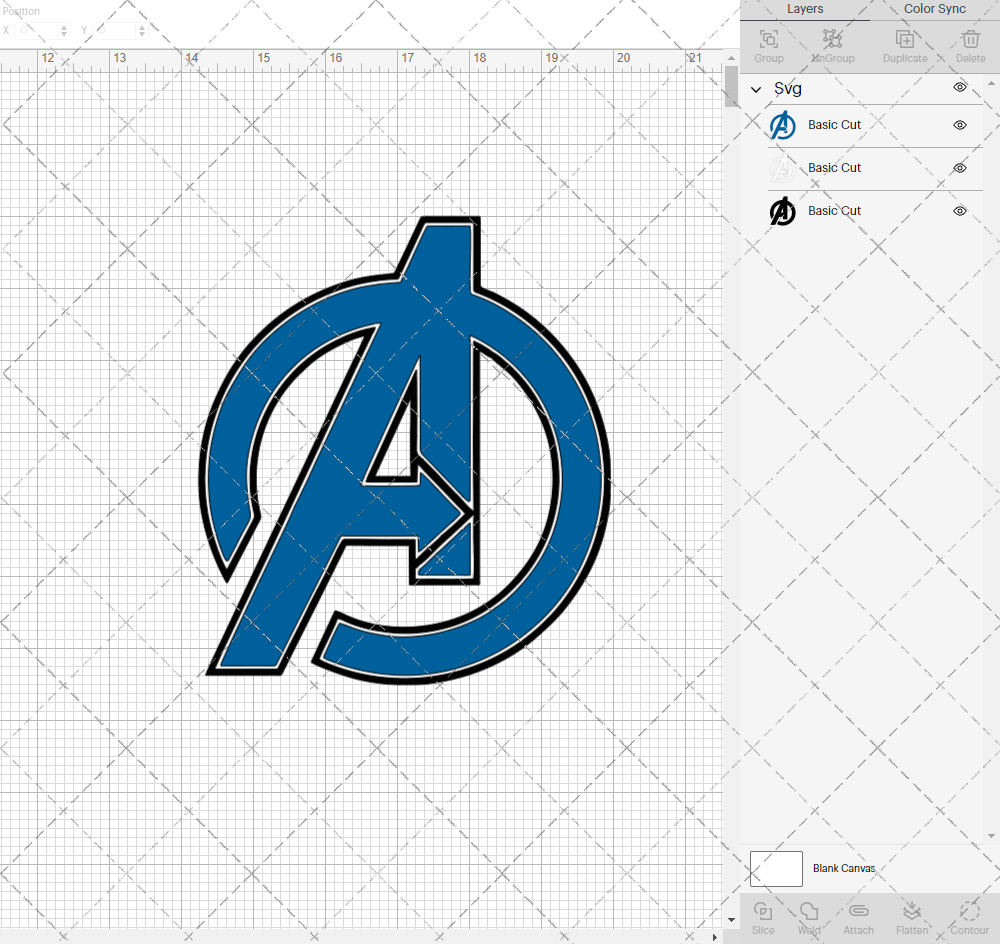1000x944 pixels.
Task: Click the Attach paperclip icon
Action: [858, 911]
